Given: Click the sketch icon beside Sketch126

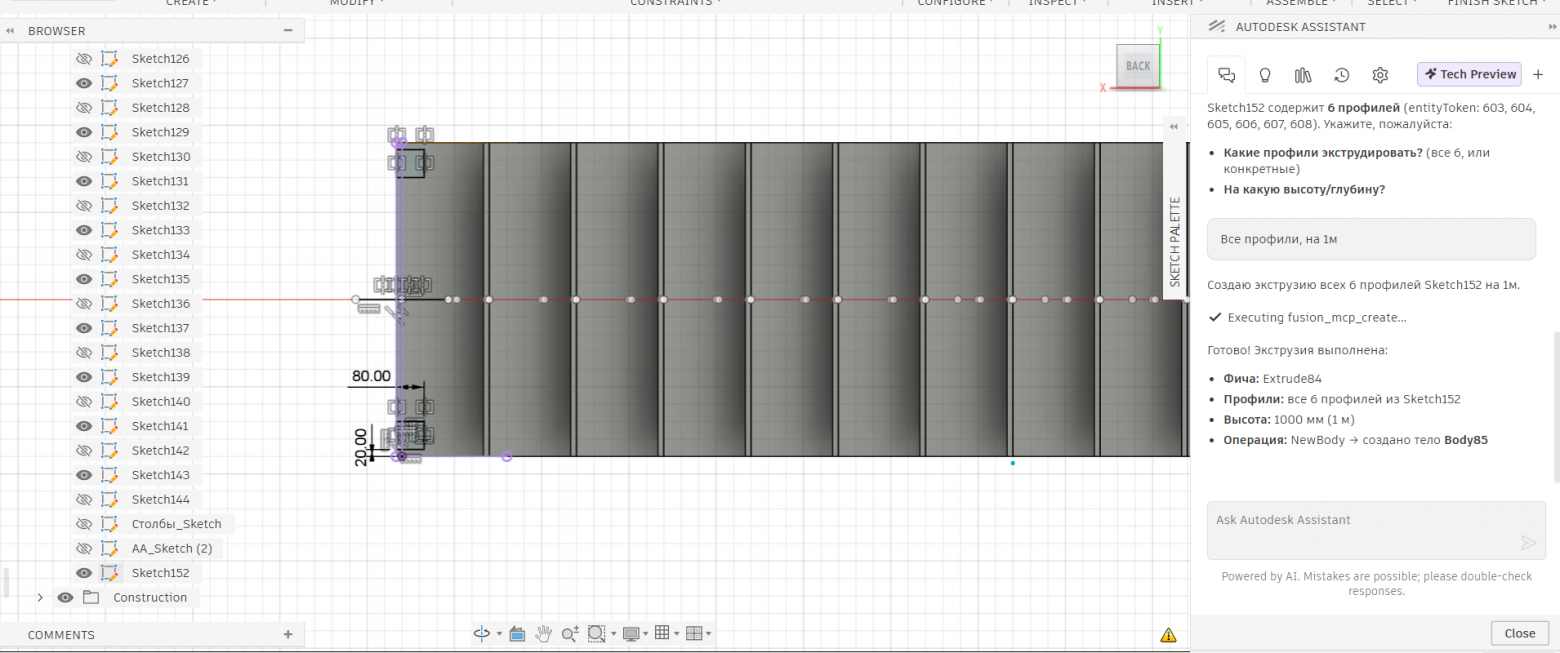Looking at the screenshot, I should pyautogui.click(x=109, y=59).
